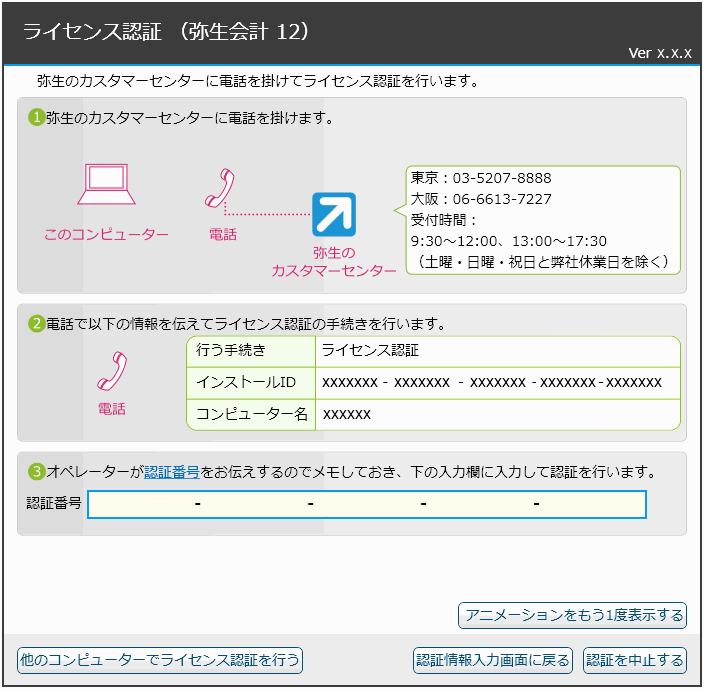
Task: Click the pink laptop computer icon
Action: click(106, 185)
